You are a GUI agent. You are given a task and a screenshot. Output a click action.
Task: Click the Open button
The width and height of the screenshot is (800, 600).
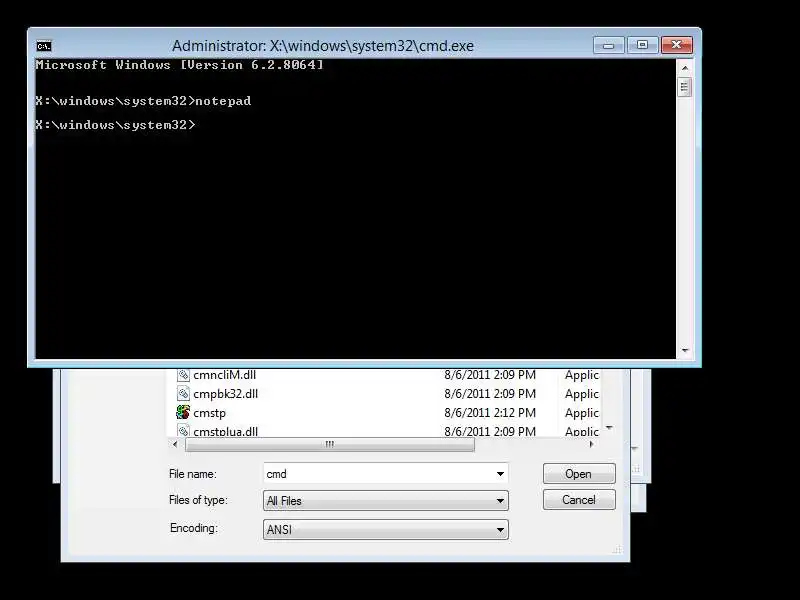coord(579,474)
